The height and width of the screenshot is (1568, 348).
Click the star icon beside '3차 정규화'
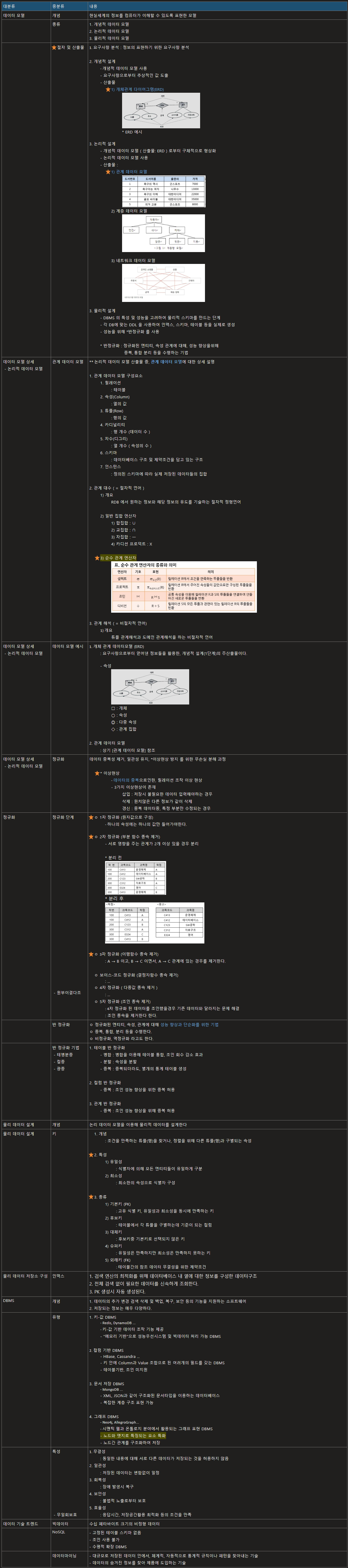point(91,954)
